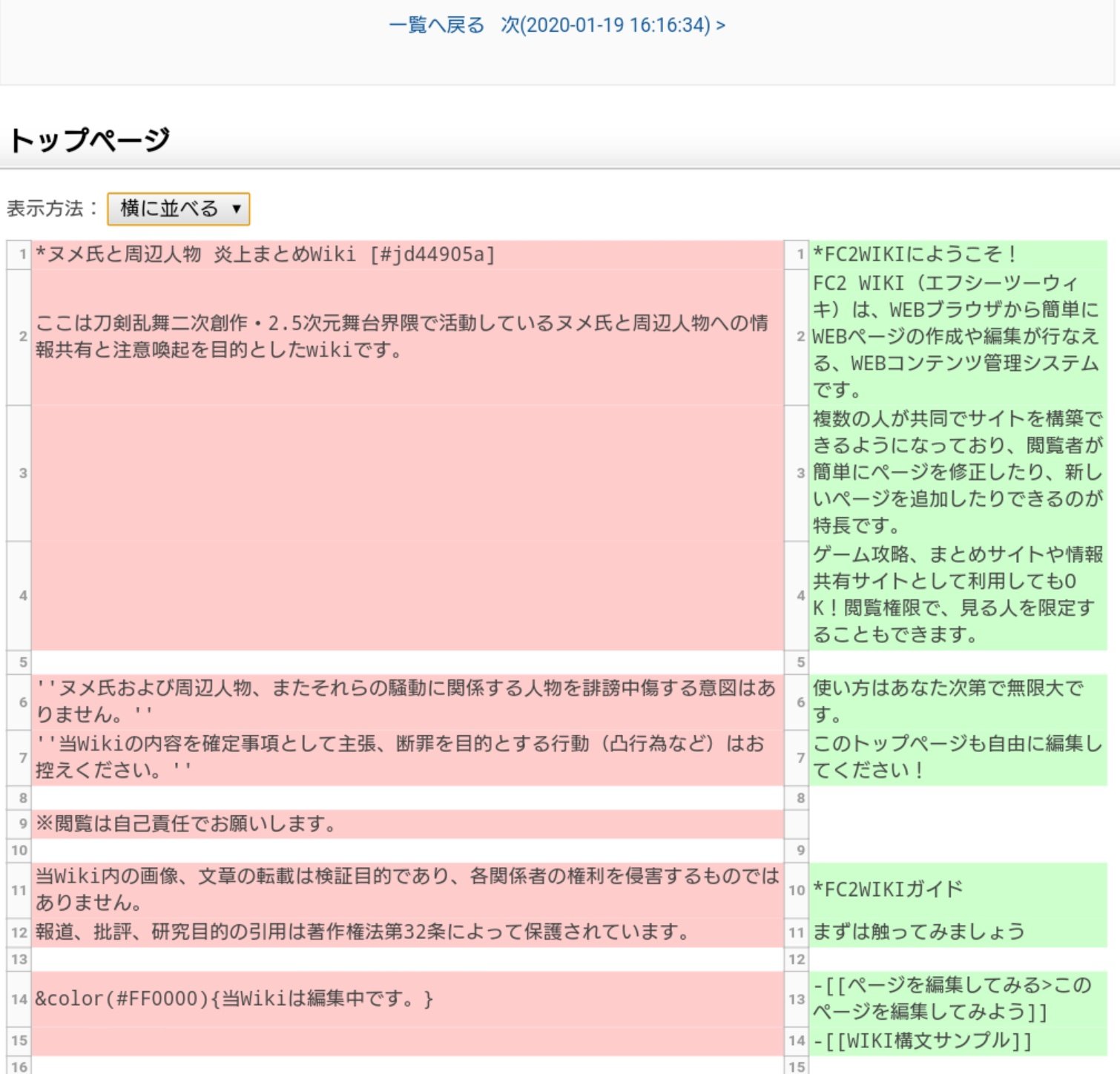The image size is (1120, 1074).
Task: Select the right paragraph beginning FC2 WIKI（エフシーツーウィキ）
Action: click(958, 336)
